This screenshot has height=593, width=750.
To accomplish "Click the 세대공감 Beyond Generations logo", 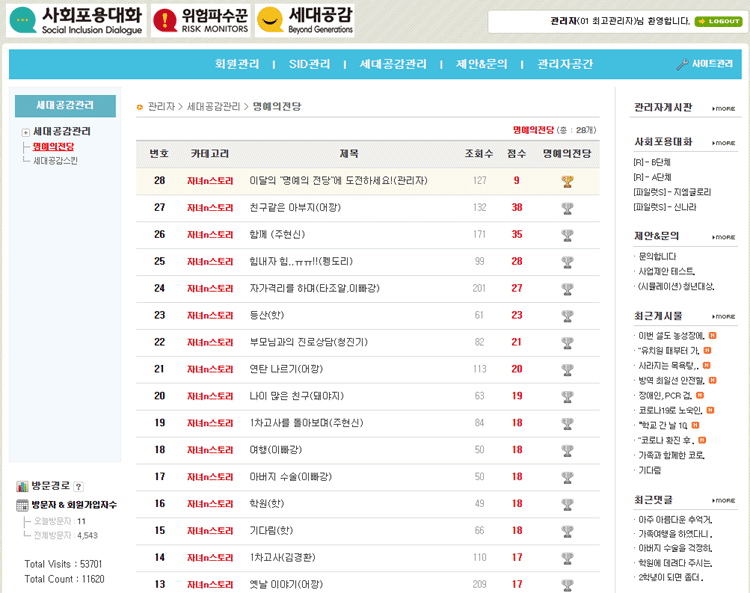I will (305, 21).
